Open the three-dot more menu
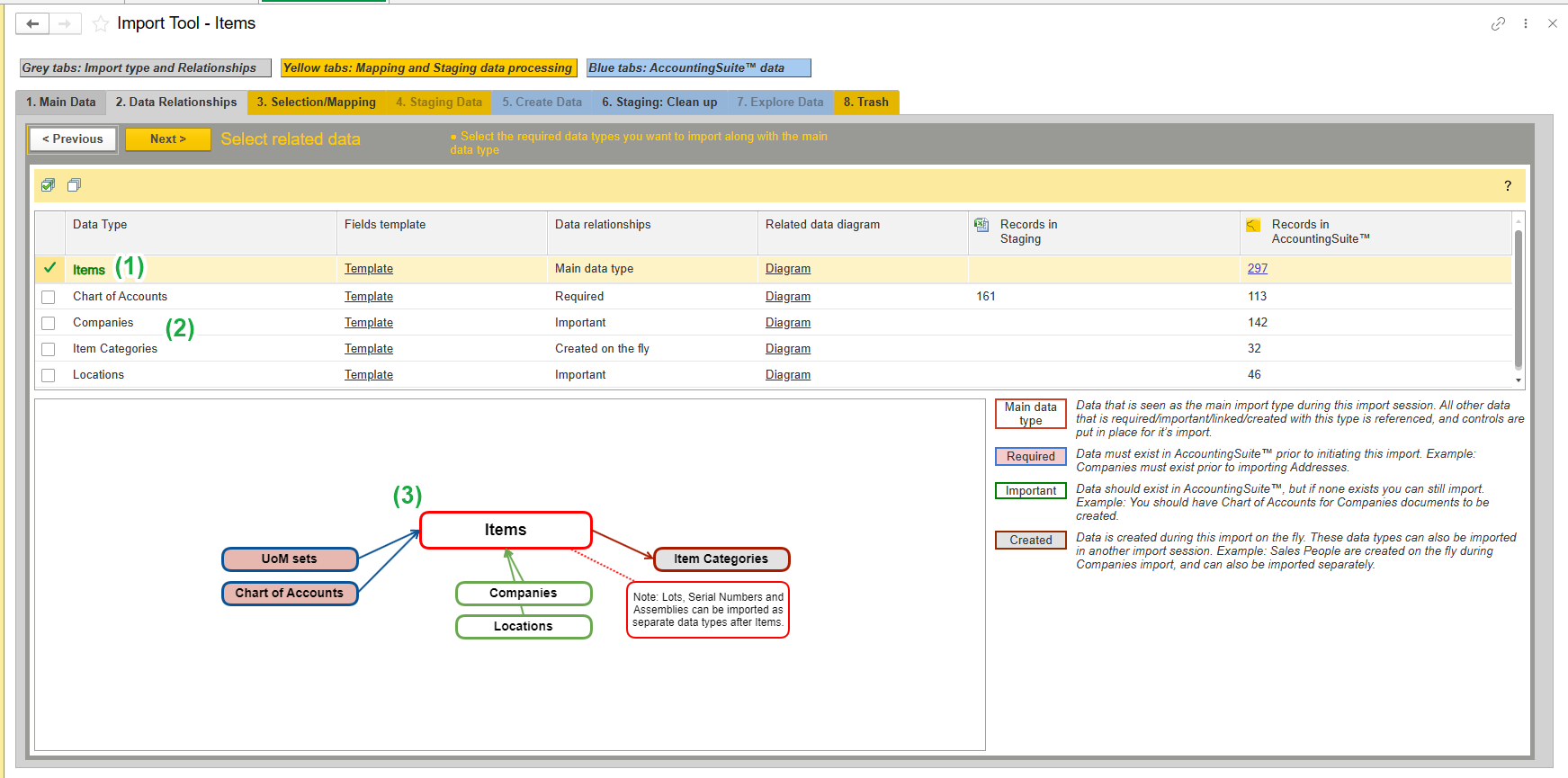Viewport: 1568px width, 778px height. point(1526,23)
